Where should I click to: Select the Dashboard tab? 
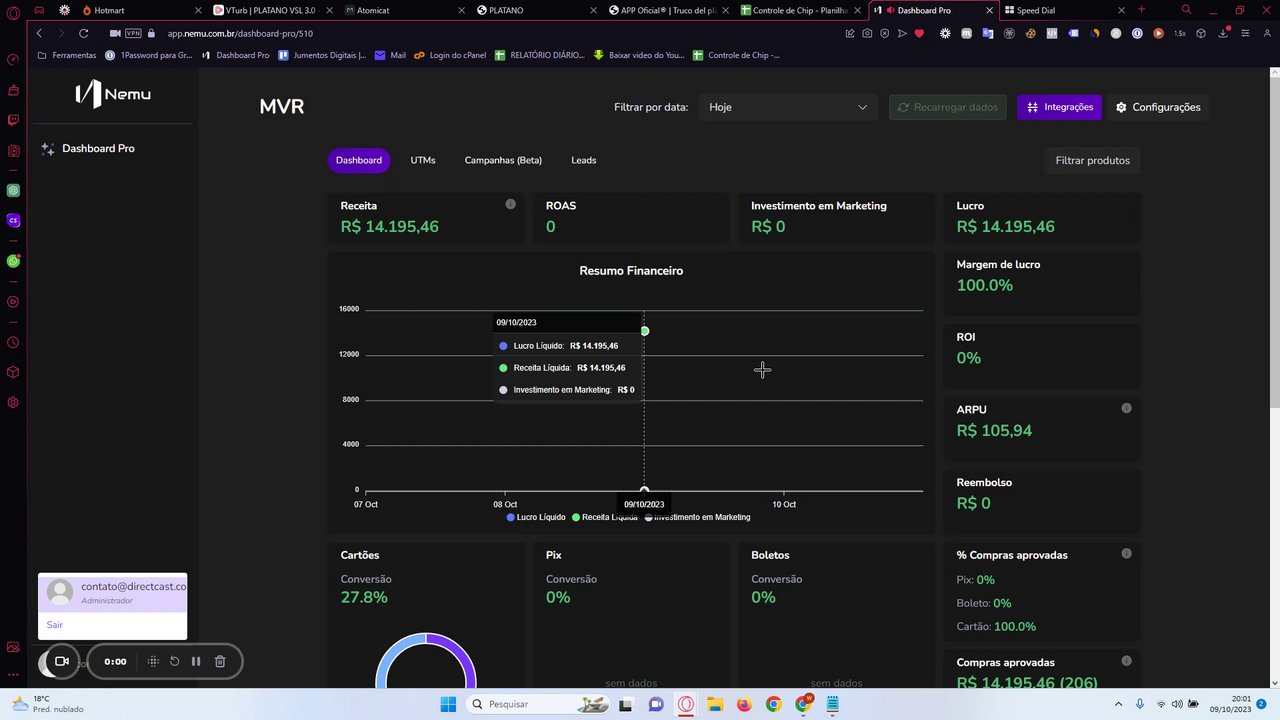click(358, 160)
